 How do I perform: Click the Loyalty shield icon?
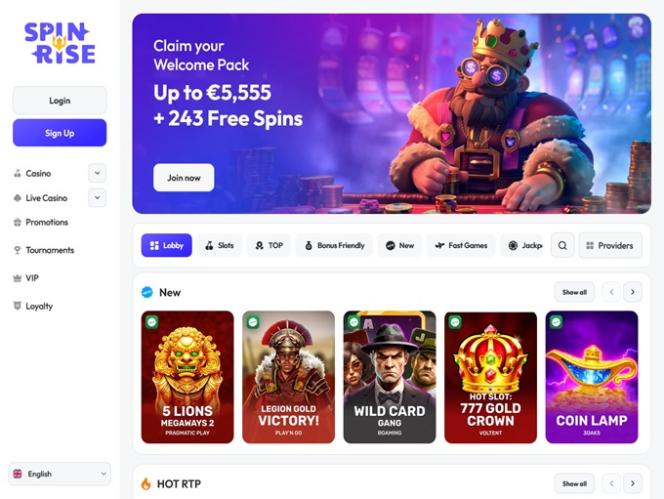(x=17, y=306)
